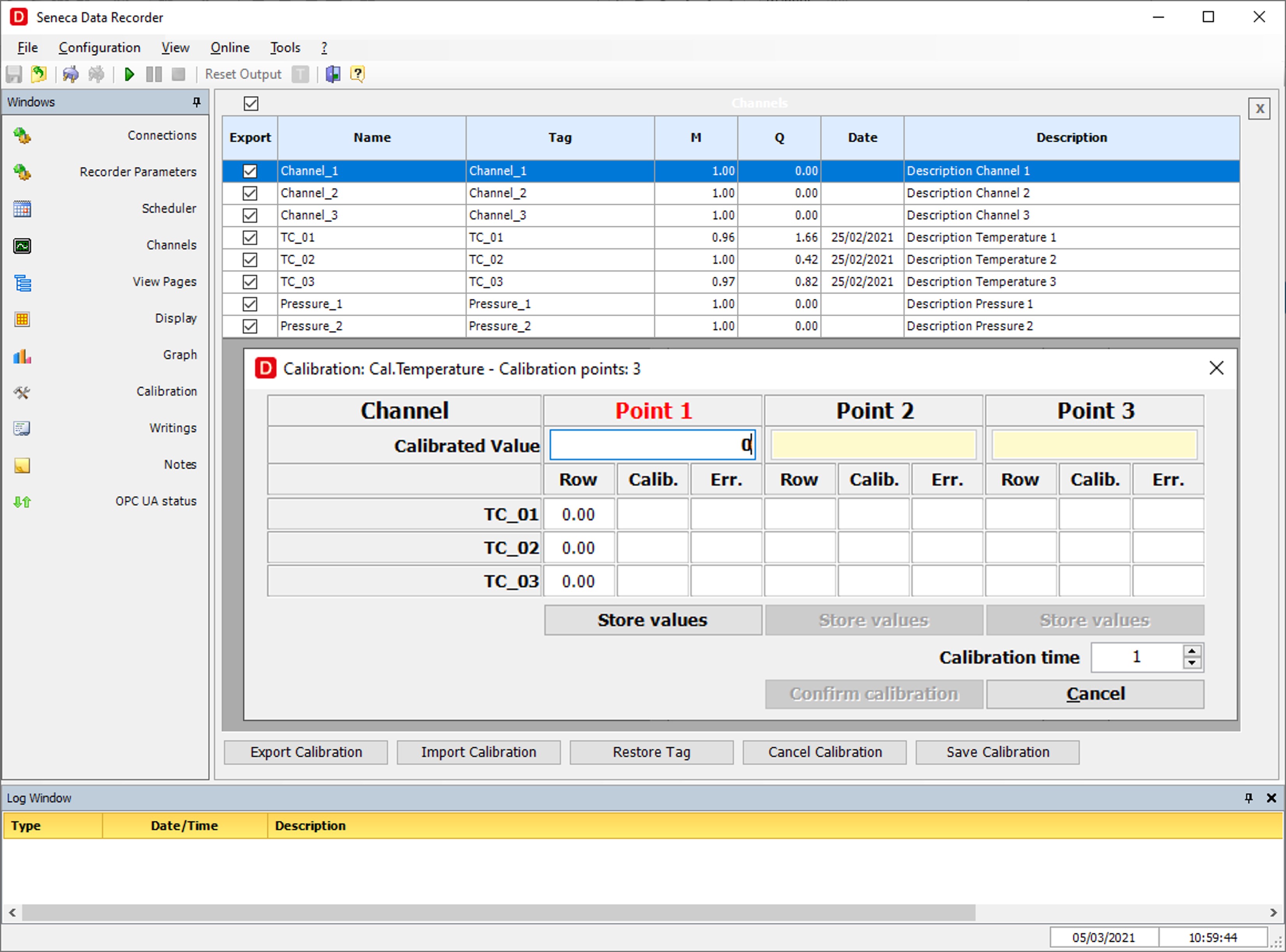The width and height of the screenshot is (1286, 952).
Task: Open the Calibration tools icon
Action: pos(22,392)
